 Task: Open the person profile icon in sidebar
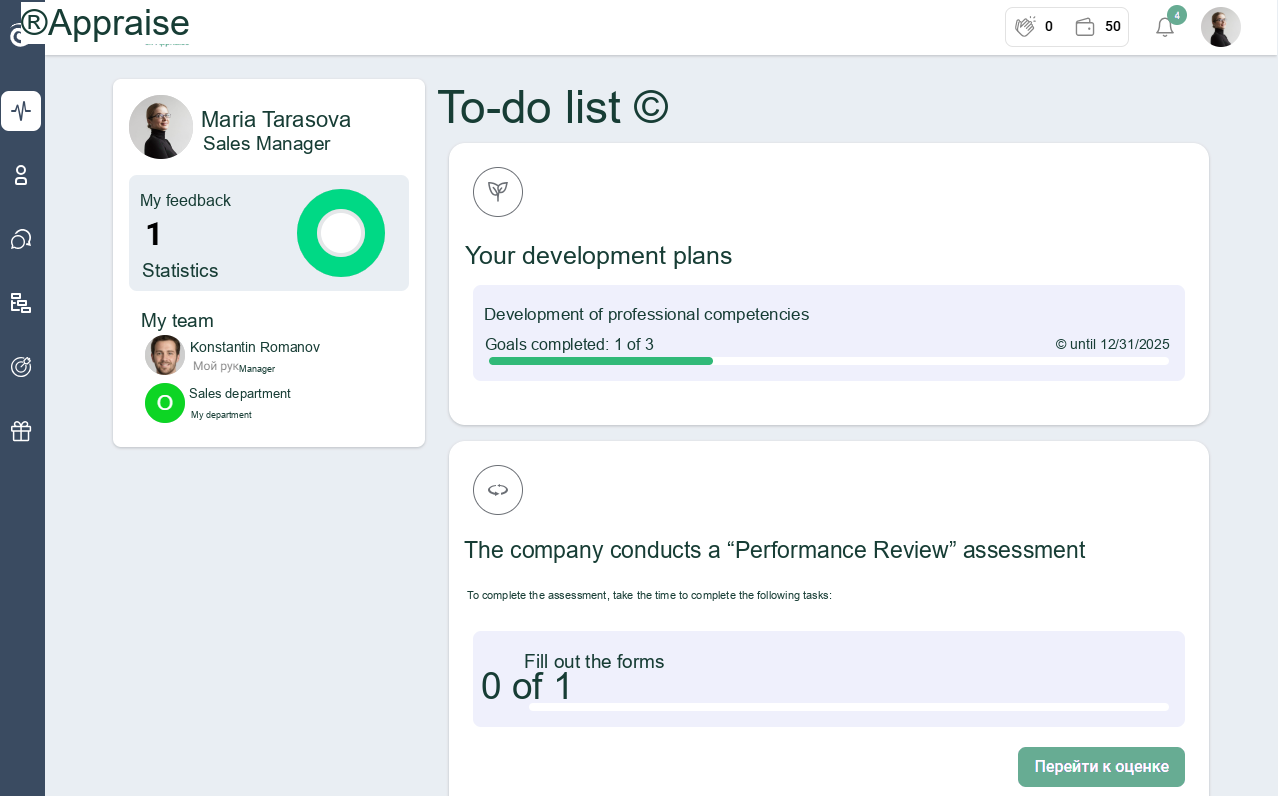click(21, 175)
